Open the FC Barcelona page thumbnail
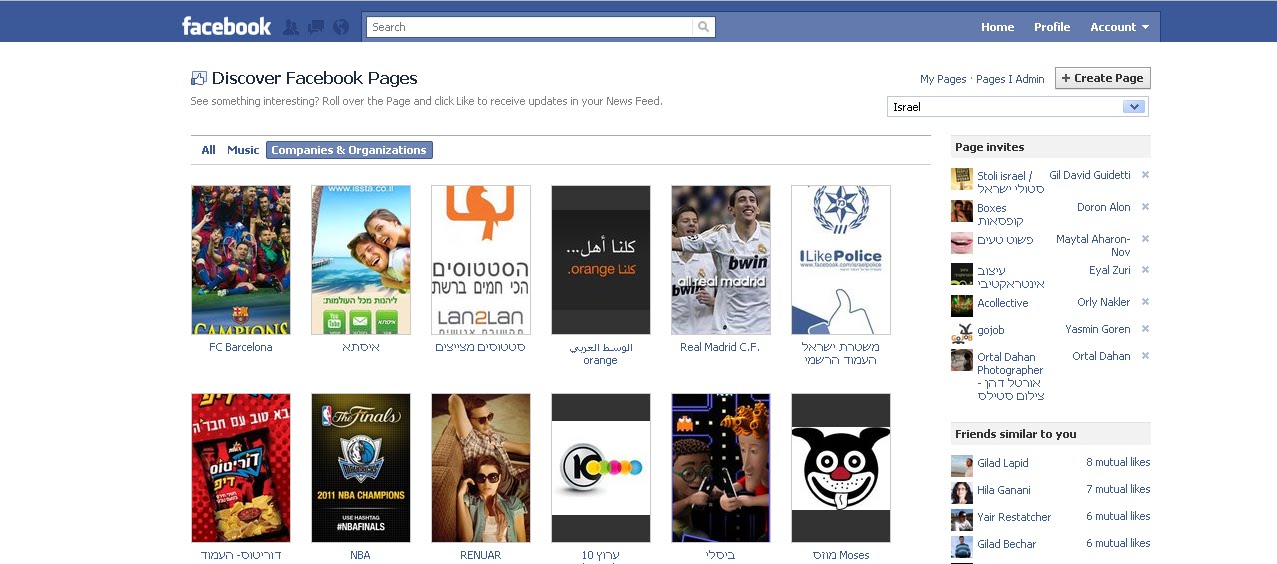 pos(241,260)
